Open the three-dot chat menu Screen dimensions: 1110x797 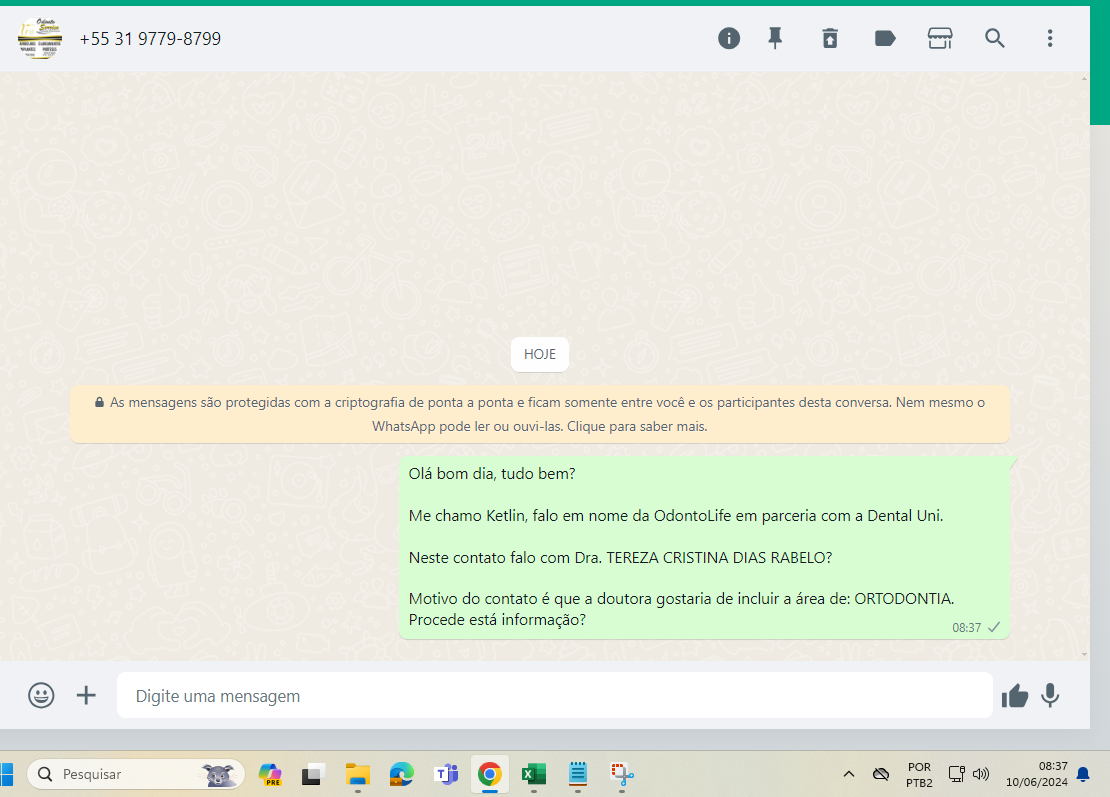pos(1050,38)
